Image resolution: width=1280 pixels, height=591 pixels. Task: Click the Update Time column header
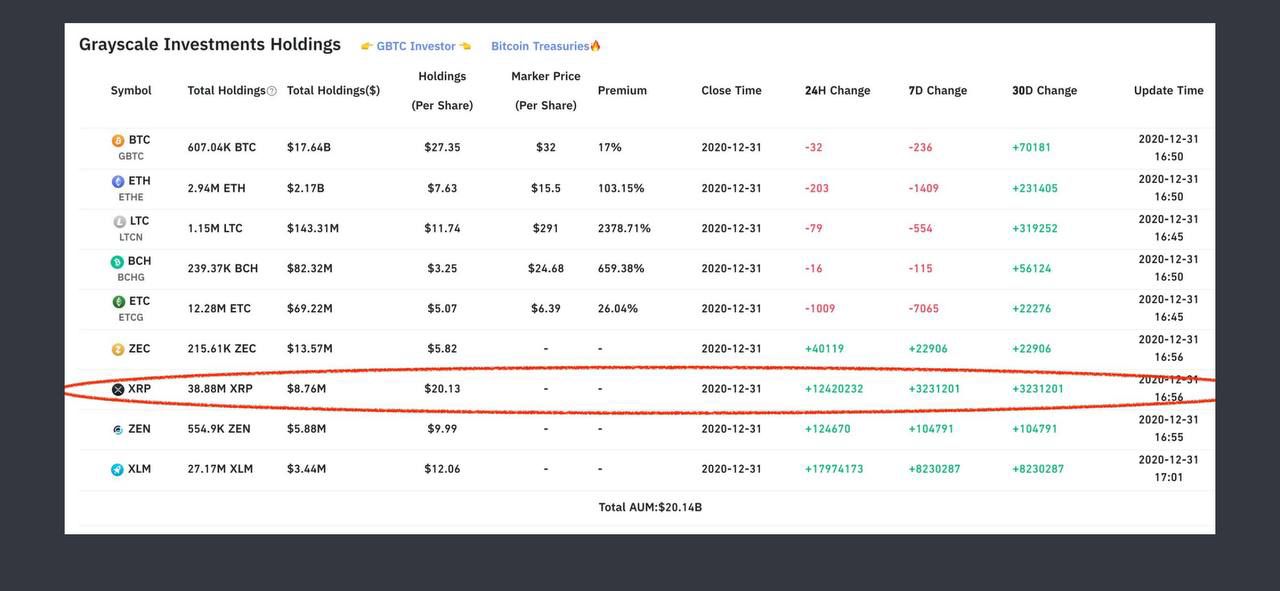point(1168,90)
